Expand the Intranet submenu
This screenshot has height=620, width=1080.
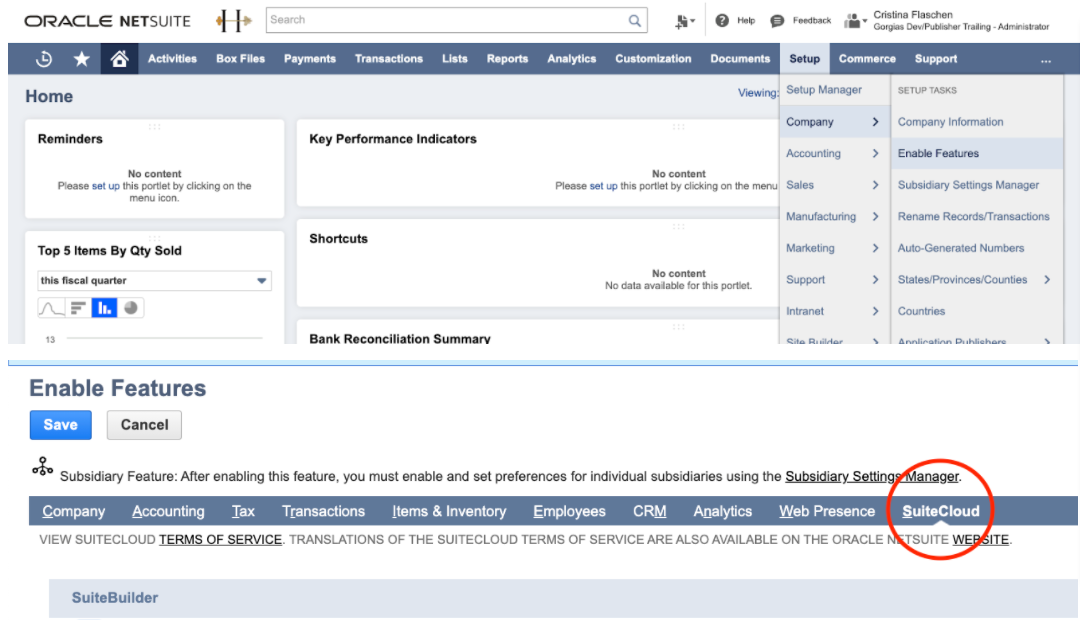click(834, 311)
